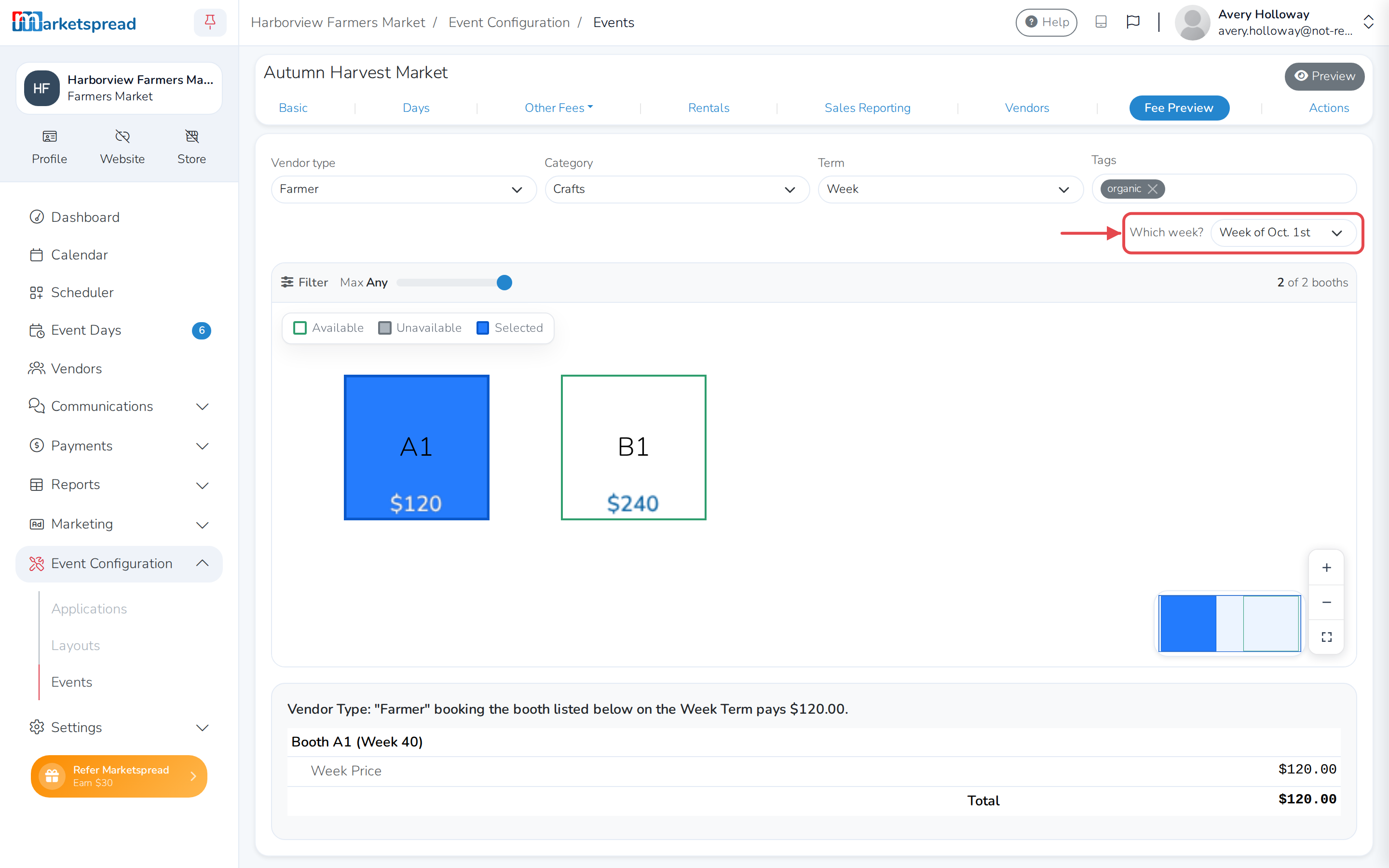Open the Other Fees tab dropdown

pyautogui.click(x=558, y=108)
